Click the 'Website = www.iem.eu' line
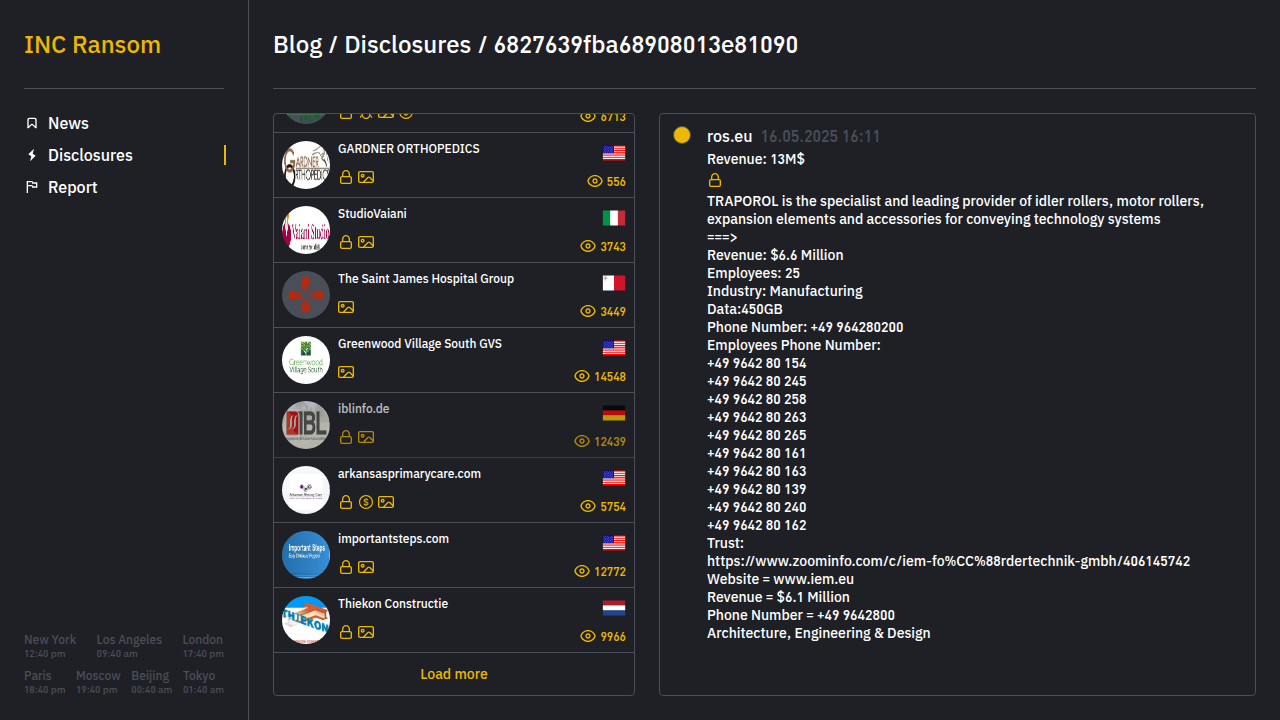This screenshot has width=1280, height=720. tap(781, 579)
